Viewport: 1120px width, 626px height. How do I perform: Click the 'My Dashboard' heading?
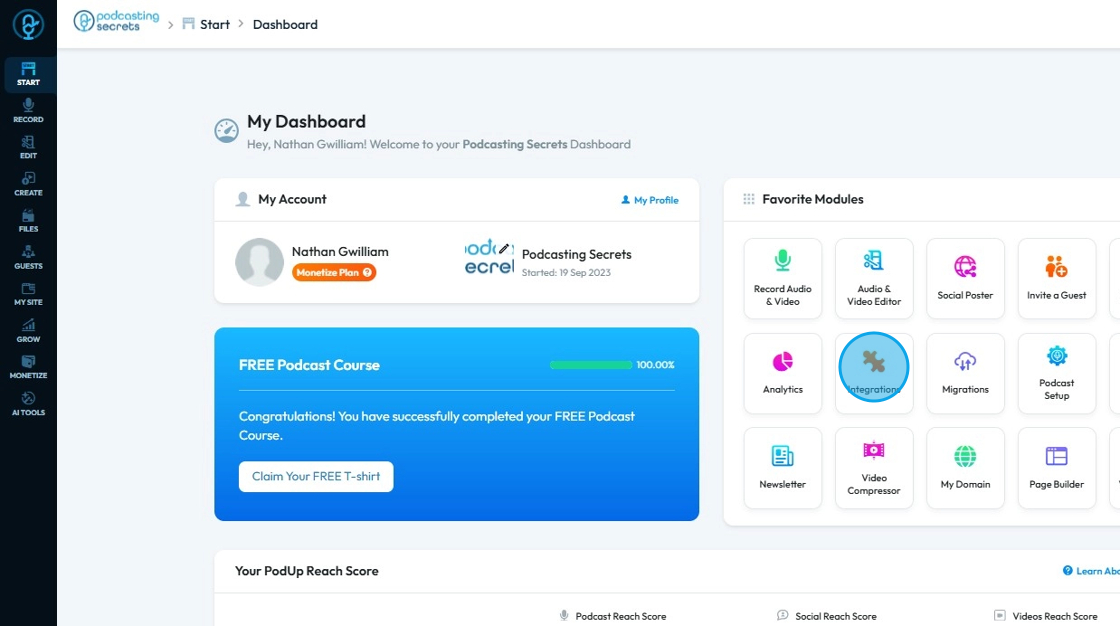pos(306,121)
